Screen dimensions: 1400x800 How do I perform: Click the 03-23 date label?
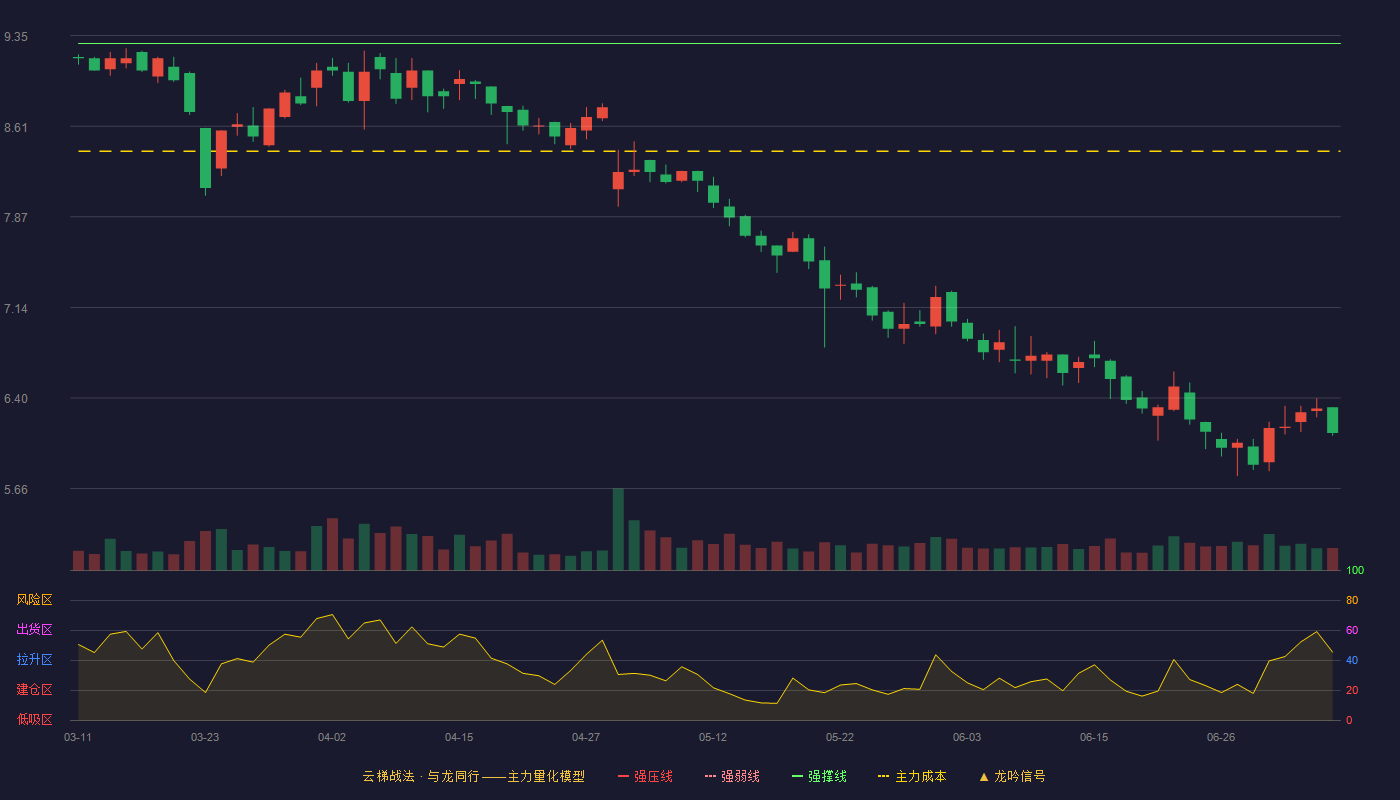coord(205,737)
